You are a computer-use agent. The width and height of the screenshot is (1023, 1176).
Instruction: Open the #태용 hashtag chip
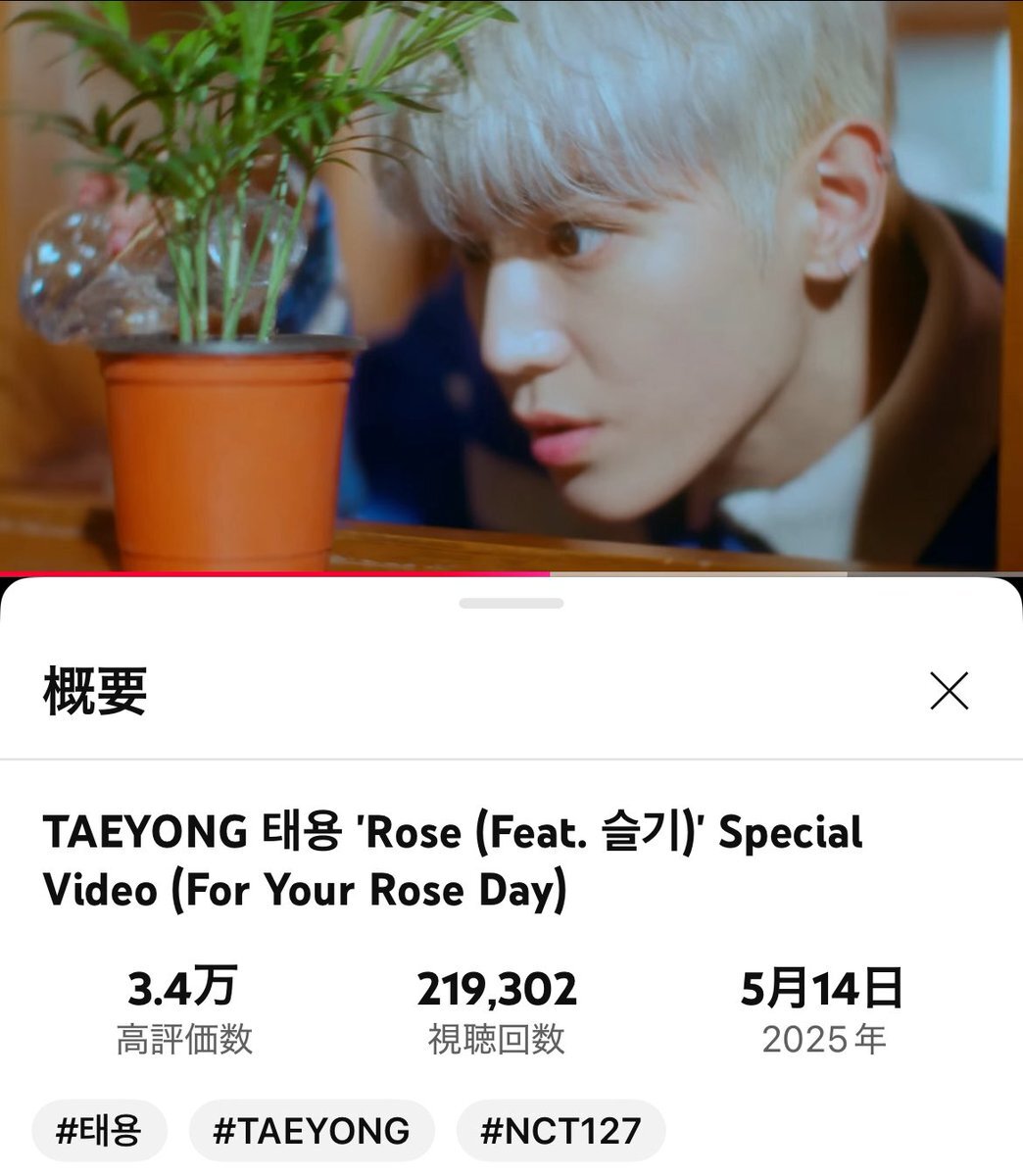tap(99, 1130)
